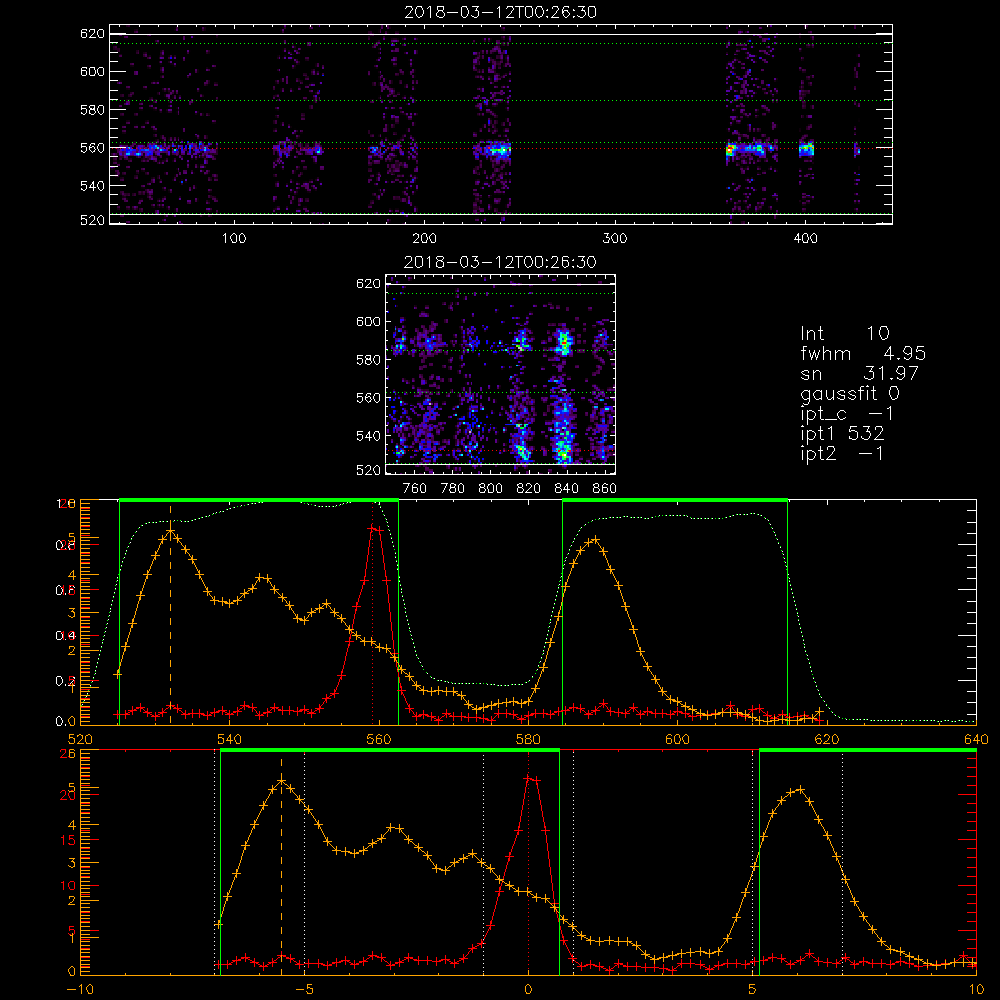
Task: Click the 640 x-axis label of third plot
Action: pos(976,739)
